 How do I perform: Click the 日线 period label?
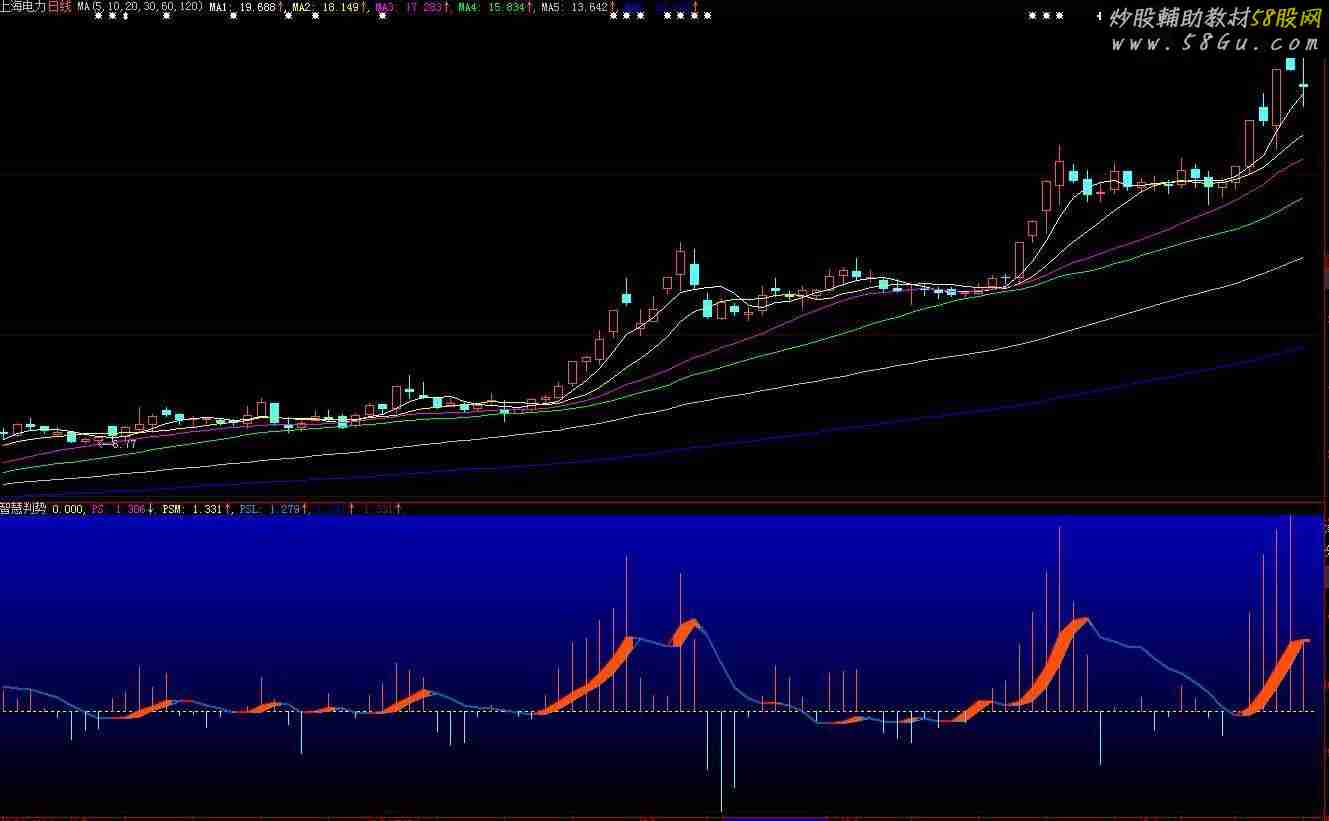coord(60,7)
